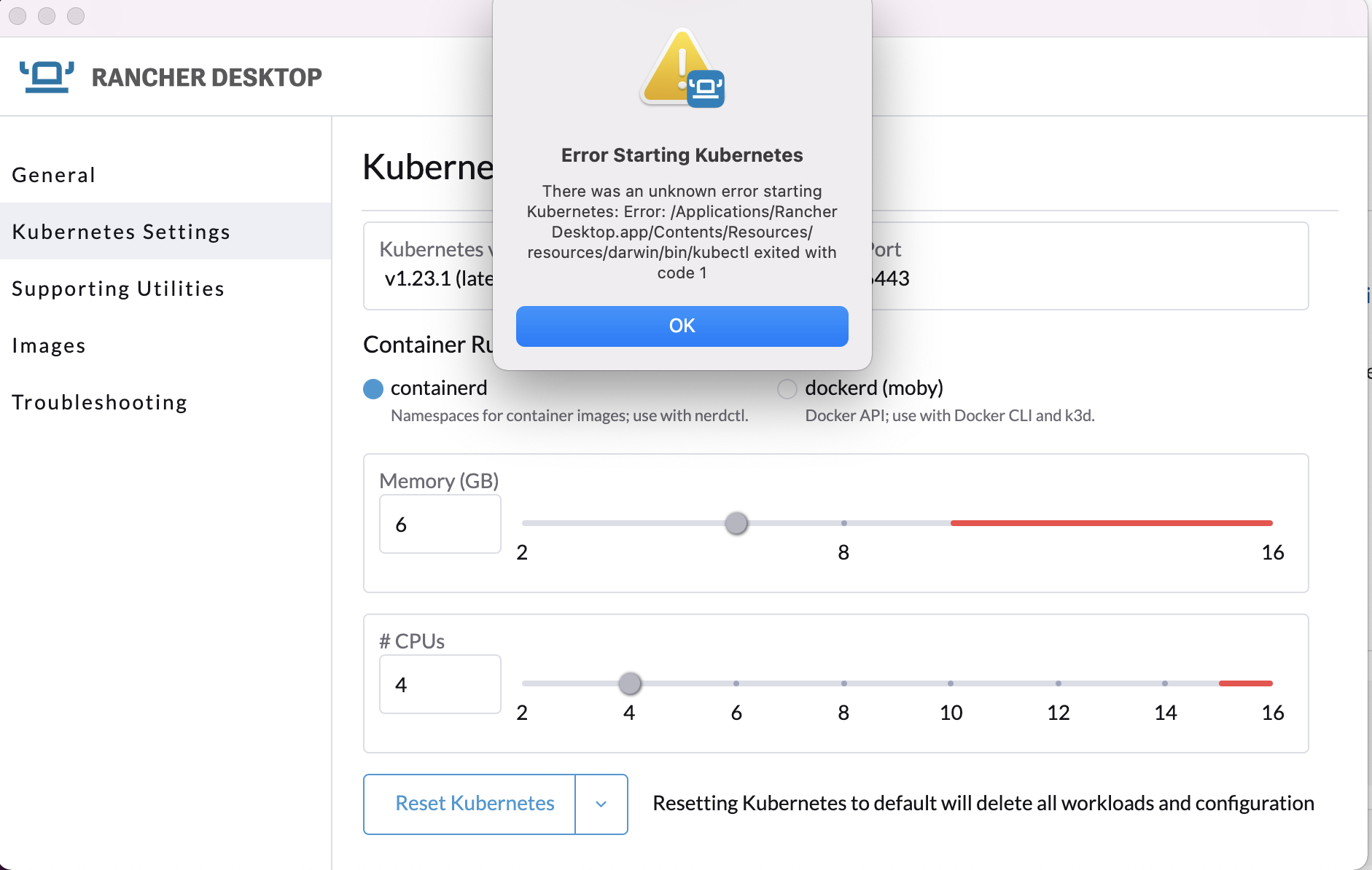Click the CPU slider label 12
Screen dimensions: 1372x870
coord(1059,713)
